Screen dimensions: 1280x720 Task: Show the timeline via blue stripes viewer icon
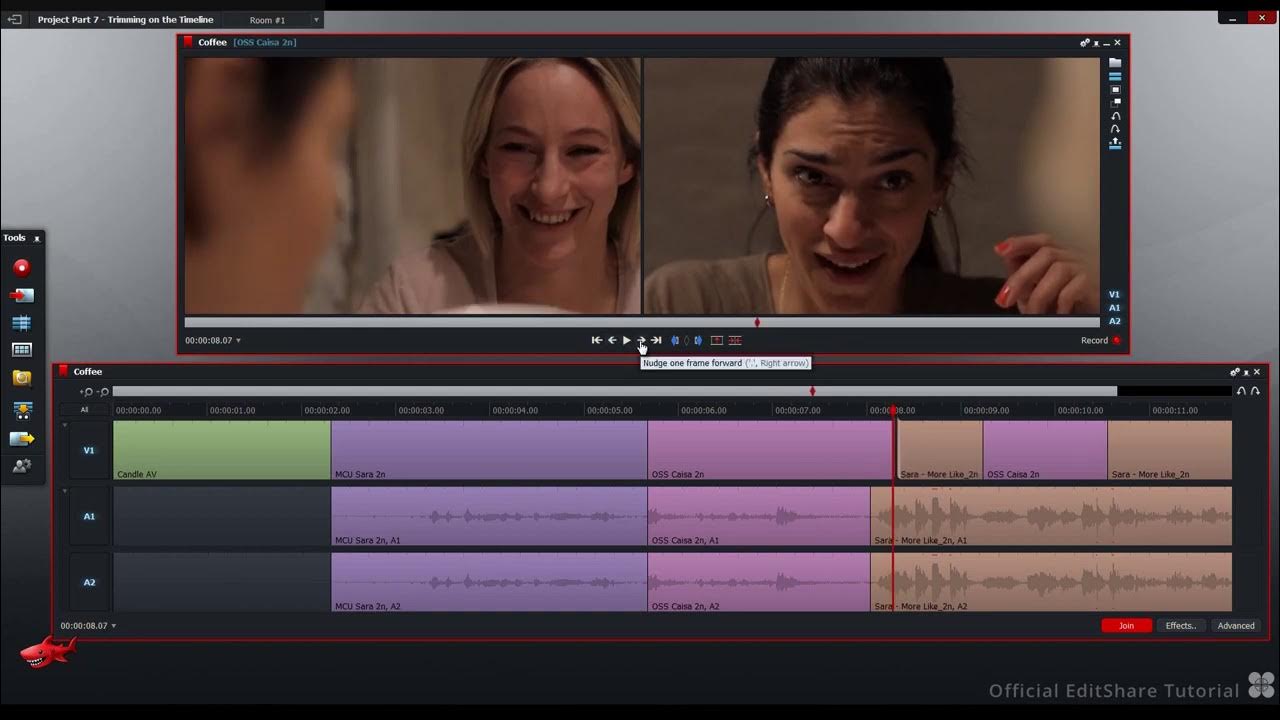(x=1115, y=76)
